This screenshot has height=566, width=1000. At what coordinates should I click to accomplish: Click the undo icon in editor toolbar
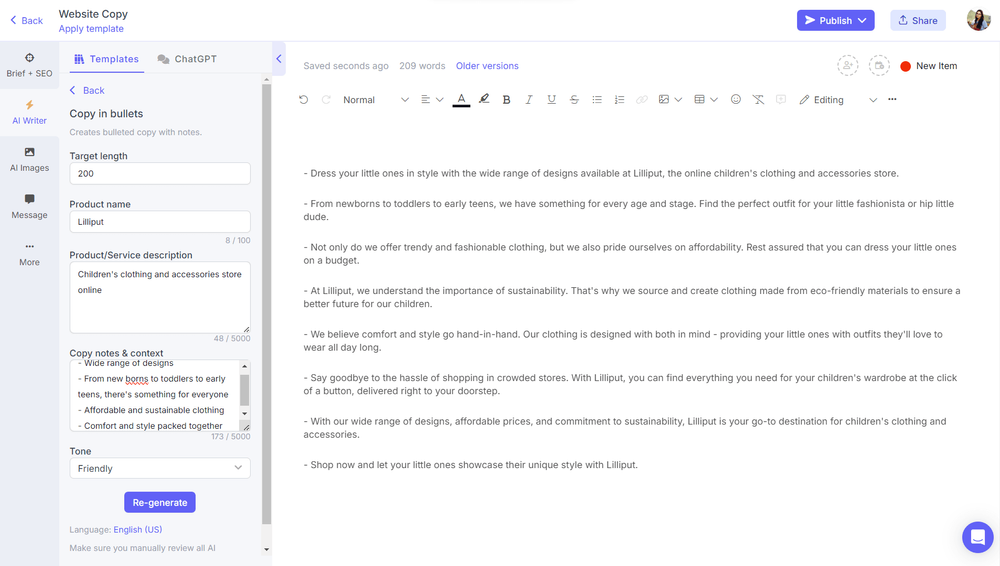(304, 100)
